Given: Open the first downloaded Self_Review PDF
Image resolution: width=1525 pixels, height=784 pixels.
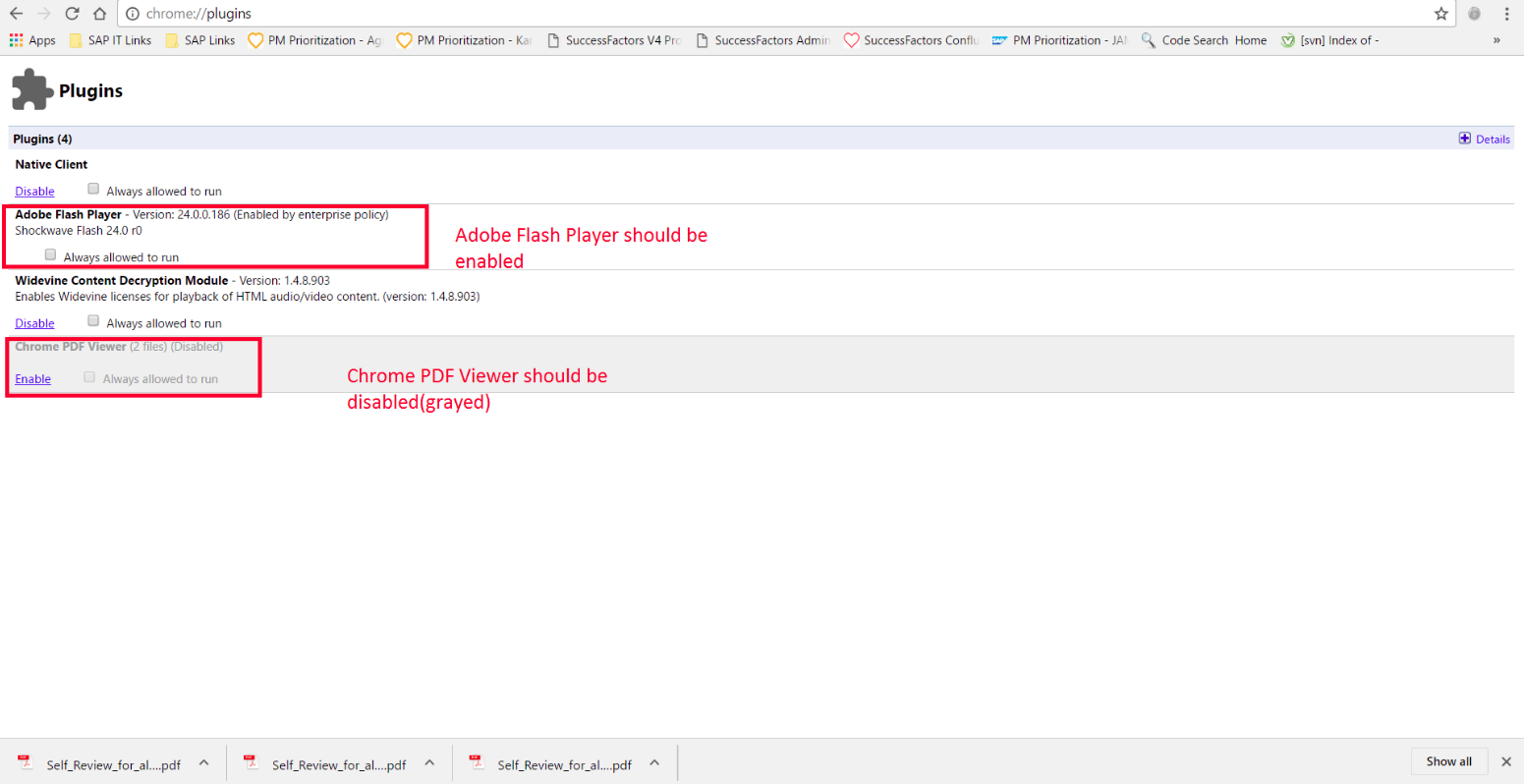Looking at the screenshot, I should [x=113, y=764].
